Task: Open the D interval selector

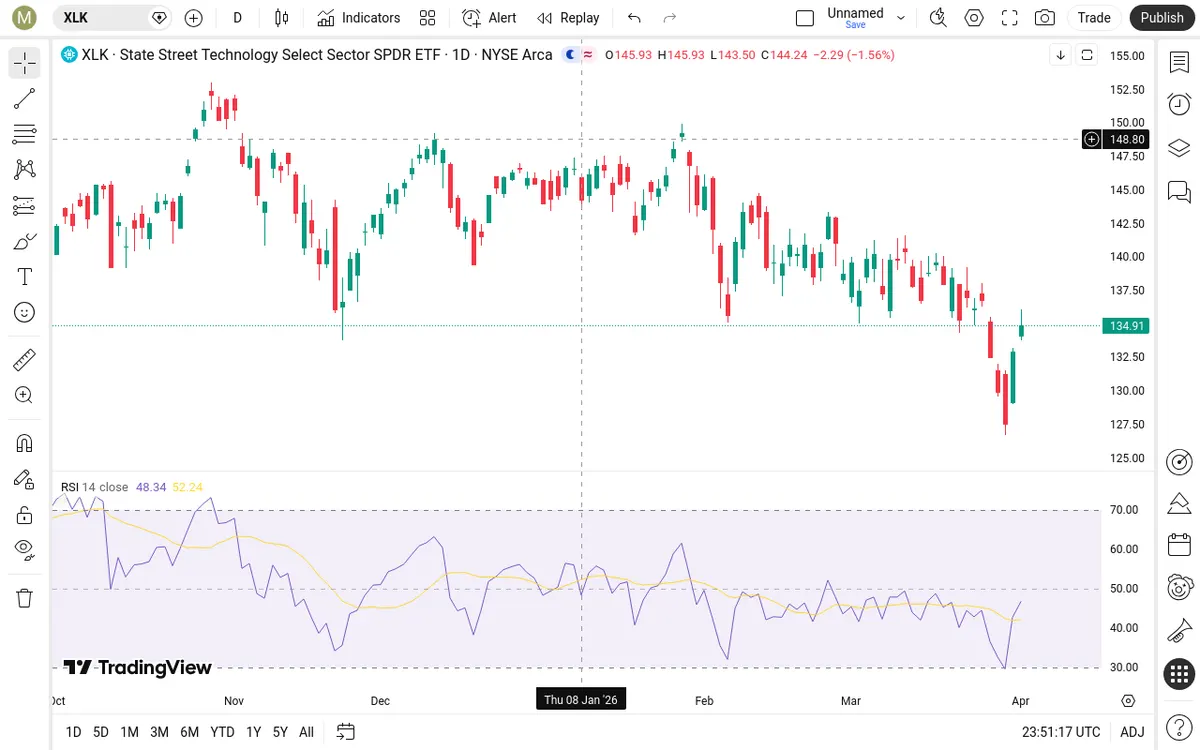Action: [x=237, y=18]
